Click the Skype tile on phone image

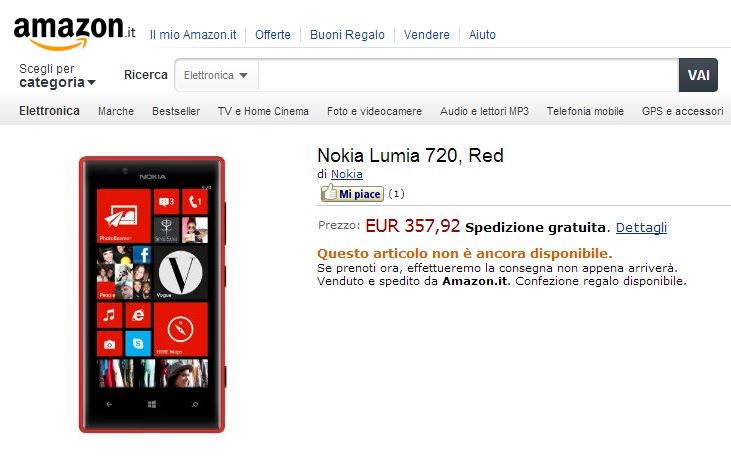tap(138, 343)
